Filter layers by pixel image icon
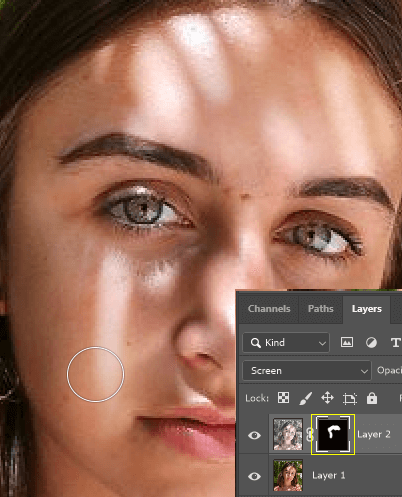Viewport: 402px width, 497px height. click(x=347, y=342)
